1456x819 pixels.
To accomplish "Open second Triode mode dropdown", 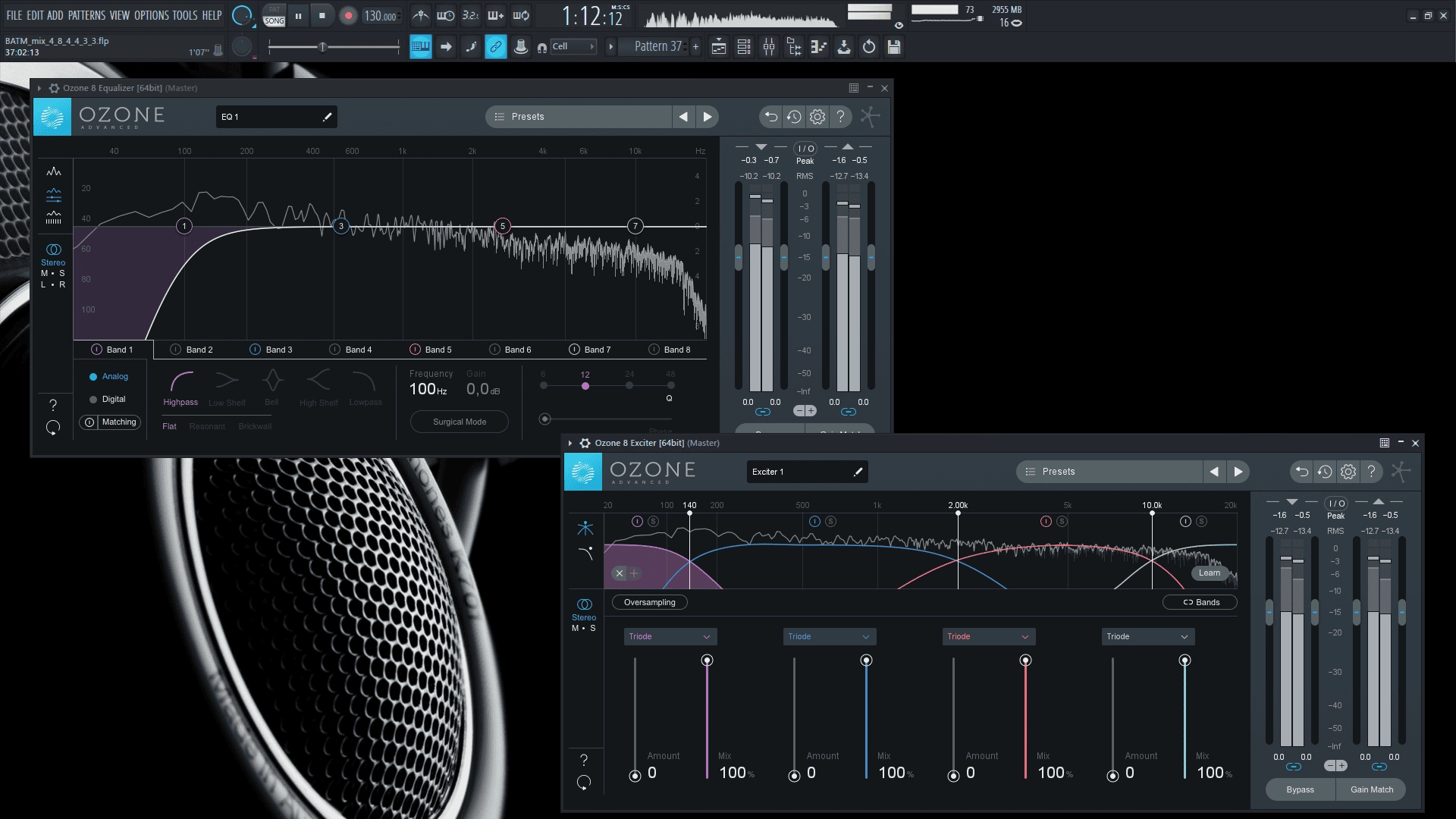I will pos(829,636).
